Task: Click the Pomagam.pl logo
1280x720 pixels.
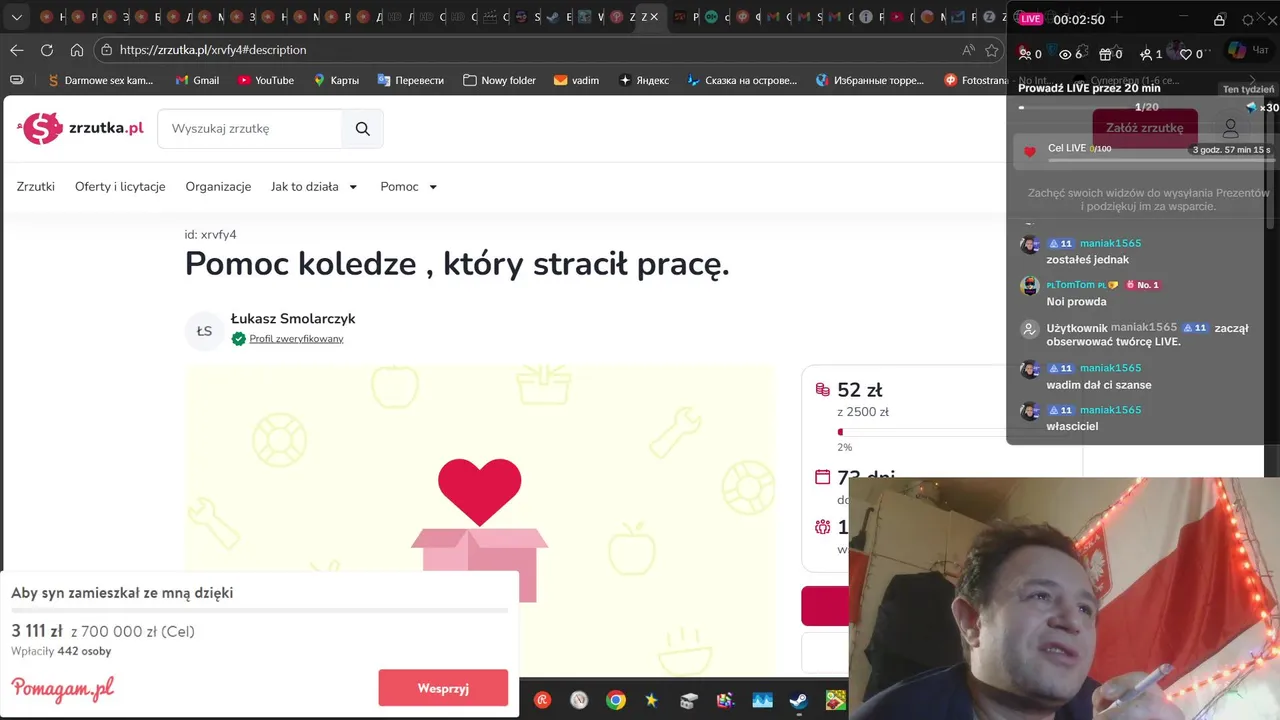Action: click(x=62, y=689)
